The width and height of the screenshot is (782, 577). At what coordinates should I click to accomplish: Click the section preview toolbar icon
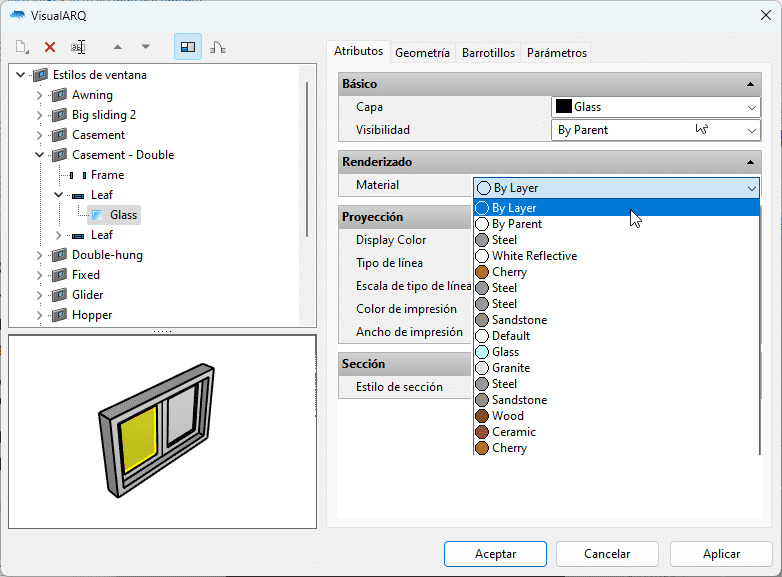tap(217, 47)
